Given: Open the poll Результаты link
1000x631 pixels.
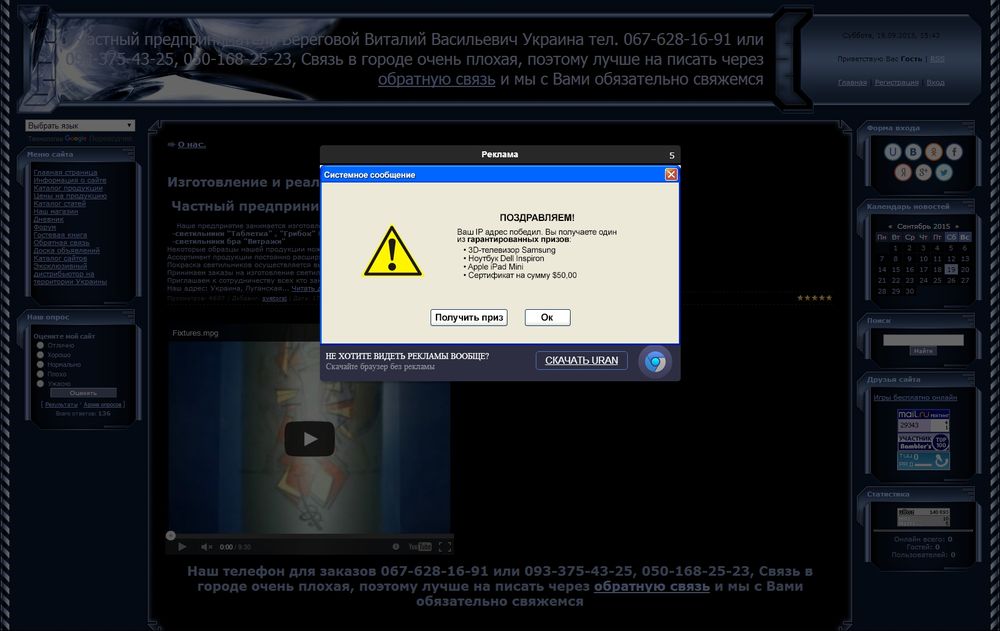Looking at the screenshot, I should pyautogui.click(x=61, y=405).
